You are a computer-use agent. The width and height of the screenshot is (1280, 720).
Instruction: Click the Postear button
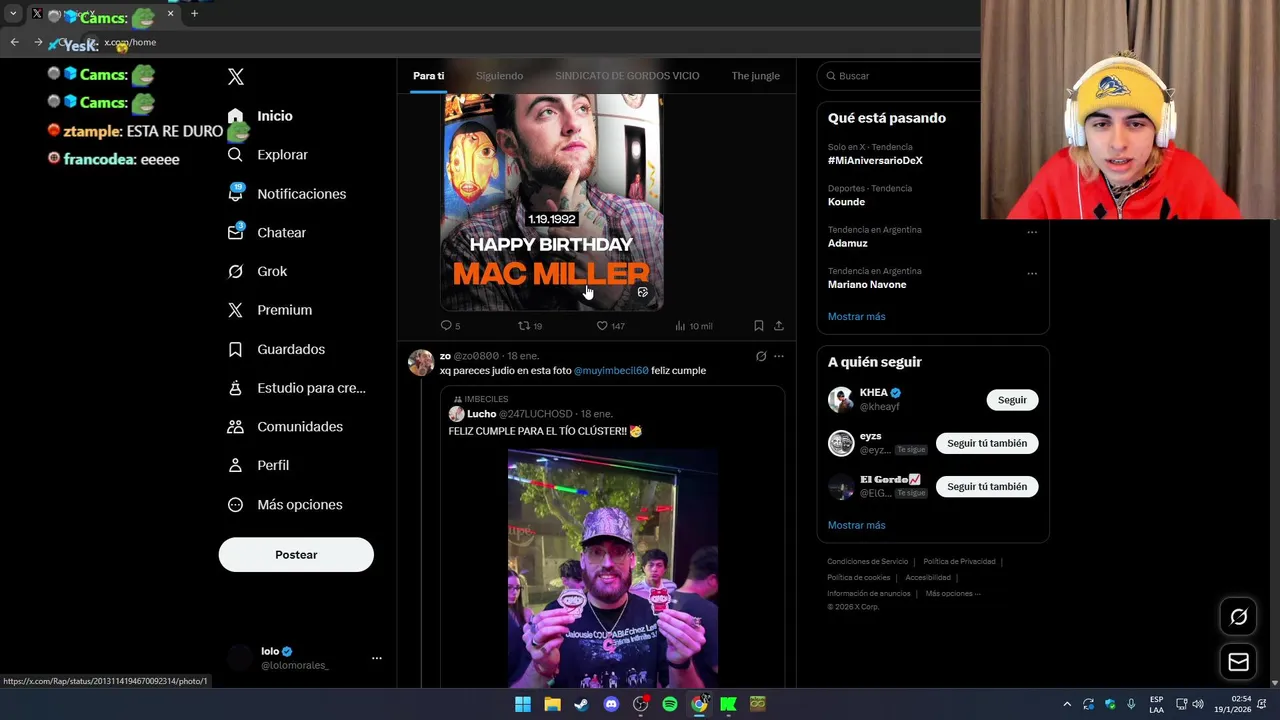coord(296,555)
